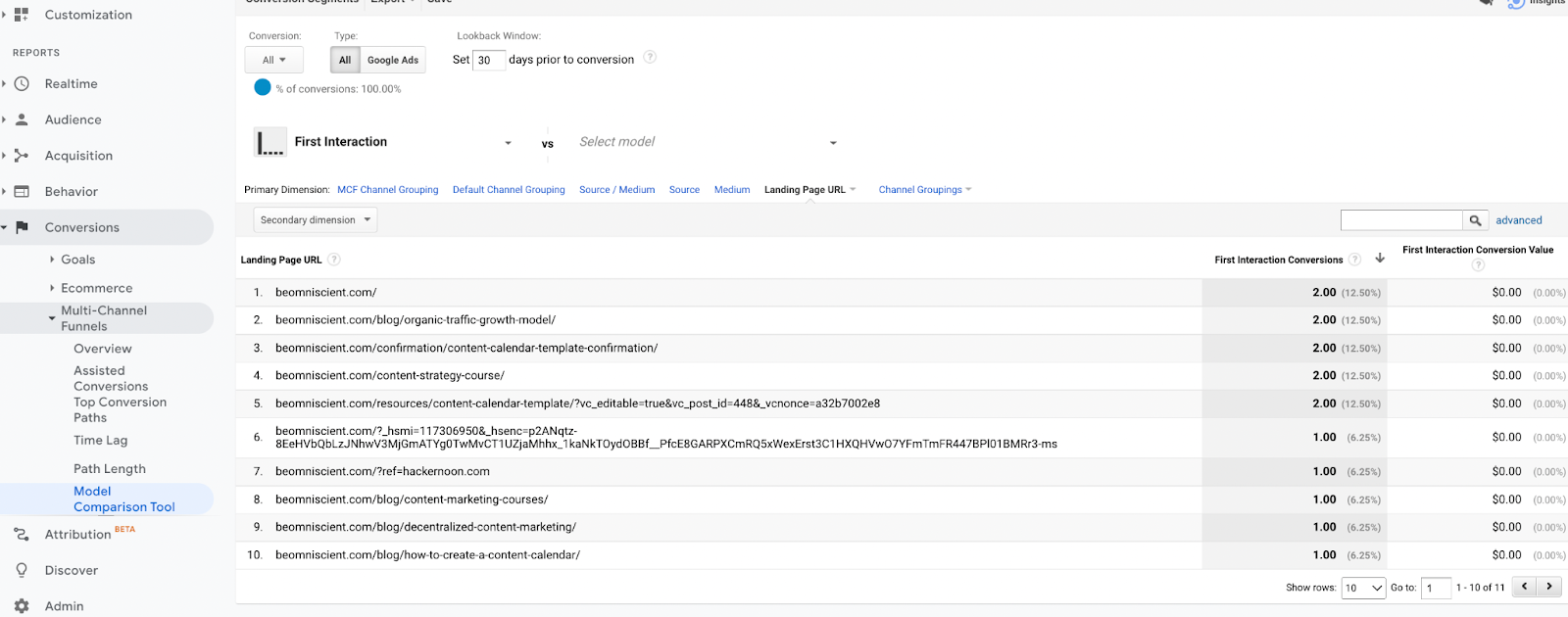
Task: Click the Audience person icon
Action: click(x=22, y=119)
